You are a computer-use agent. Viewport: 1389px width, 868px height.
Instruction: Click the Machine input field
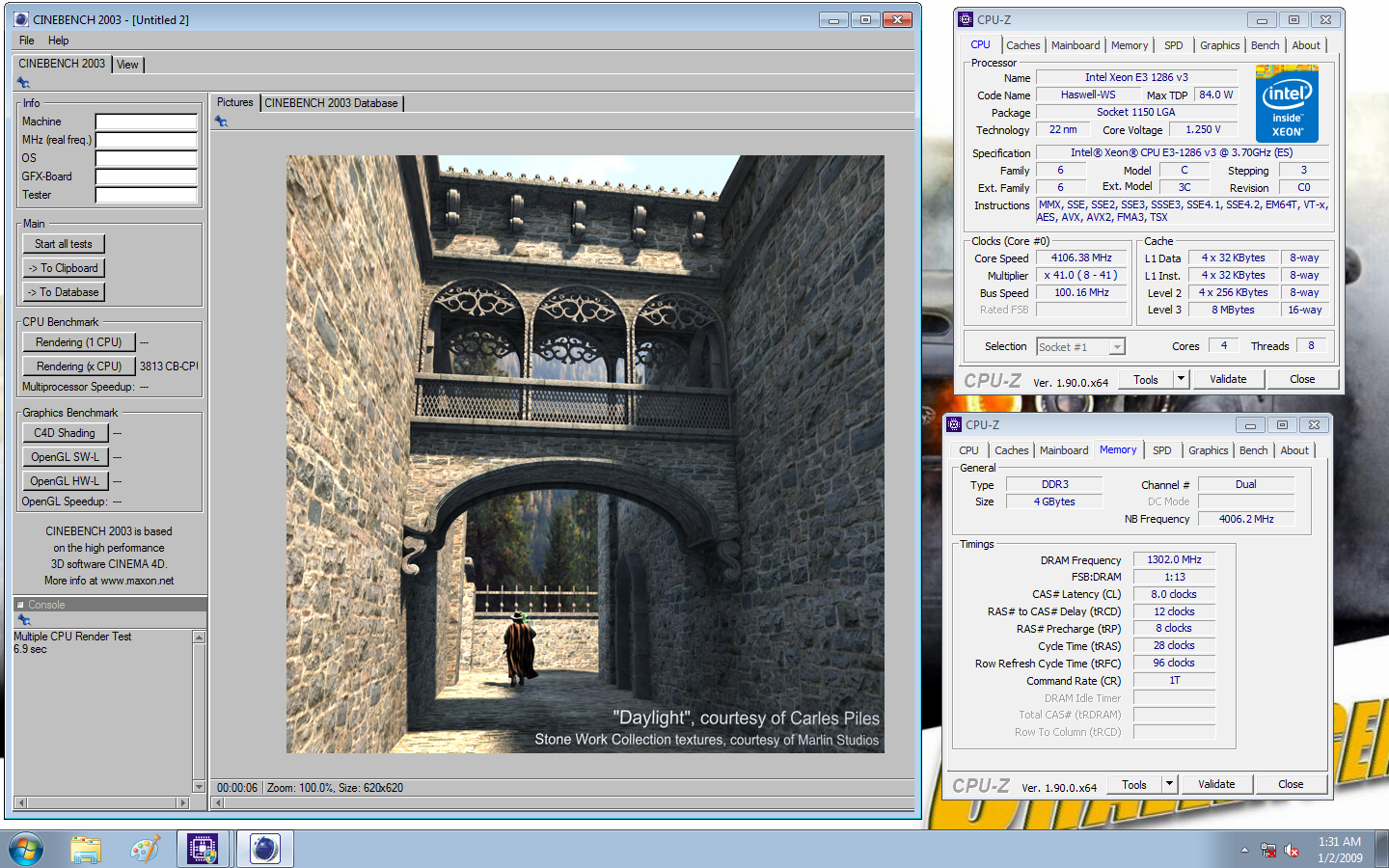[x=146, y=122]
